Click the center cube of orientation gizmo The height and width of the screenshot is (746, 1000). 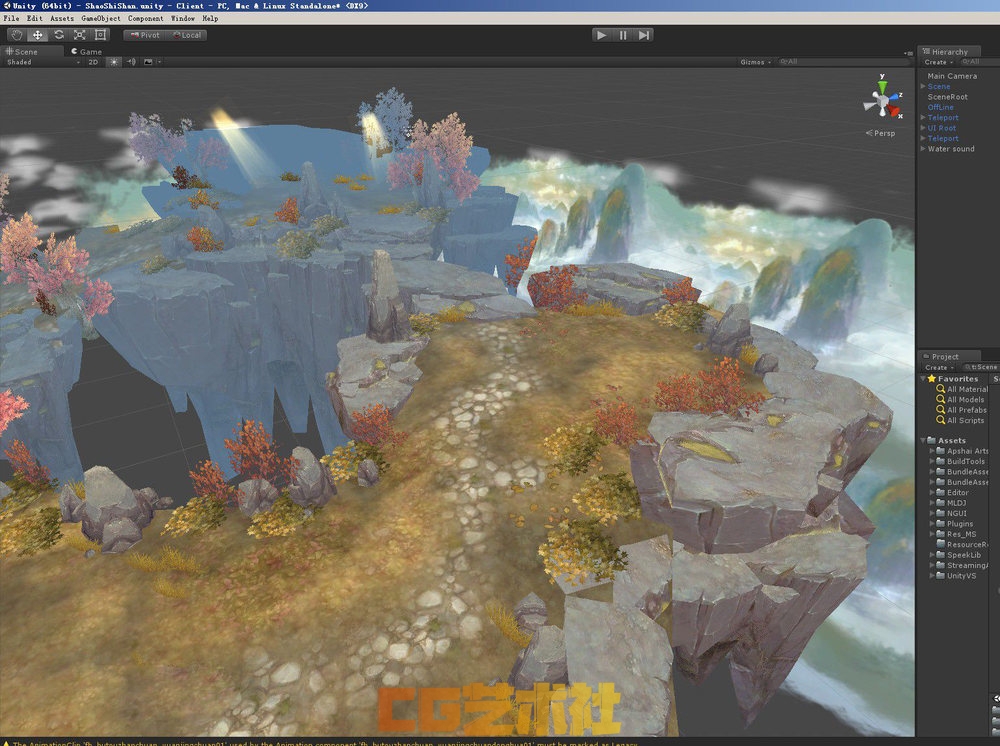point(882,101)
